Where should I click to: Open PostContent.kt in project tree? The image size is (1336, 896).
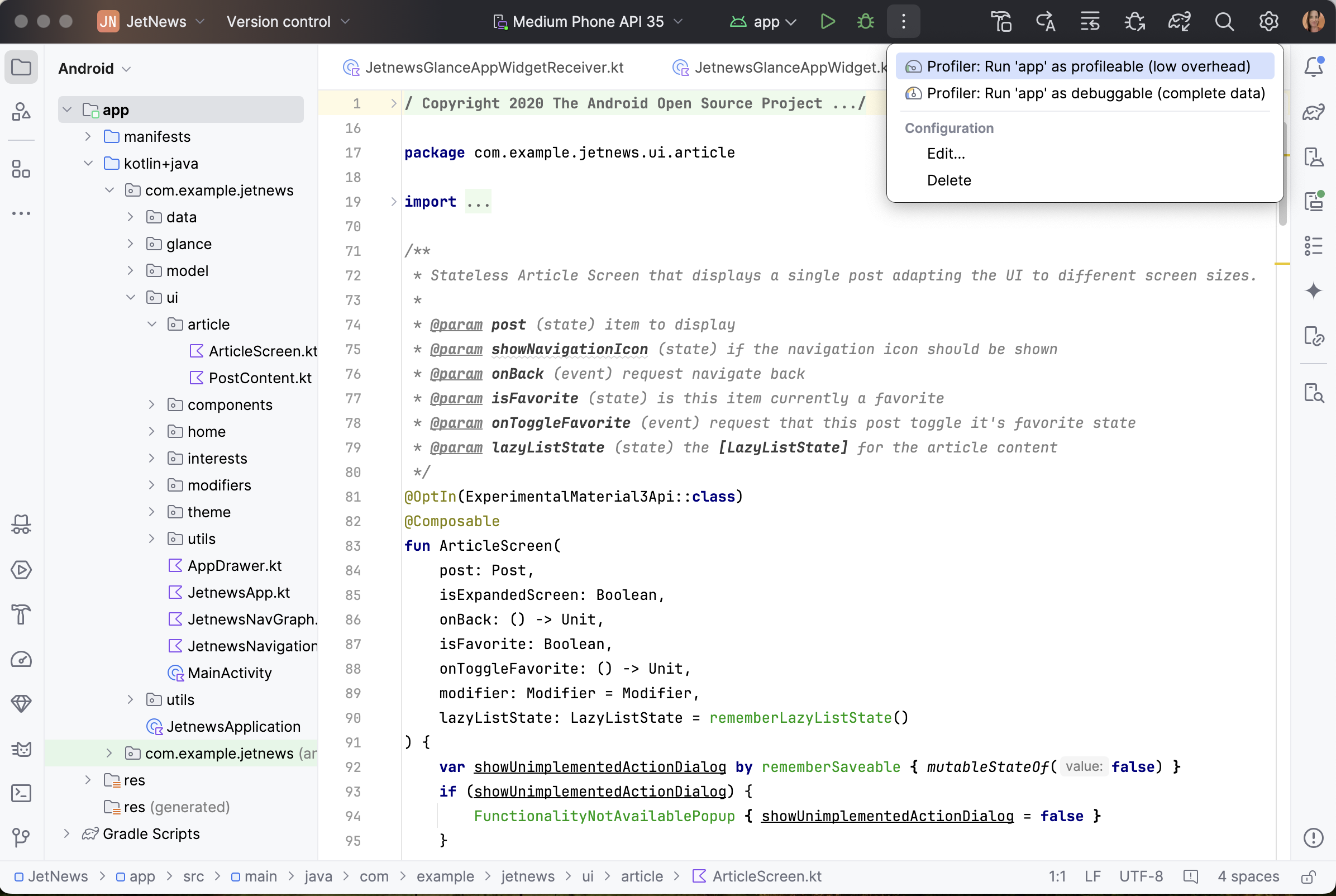tap(260, 378)
